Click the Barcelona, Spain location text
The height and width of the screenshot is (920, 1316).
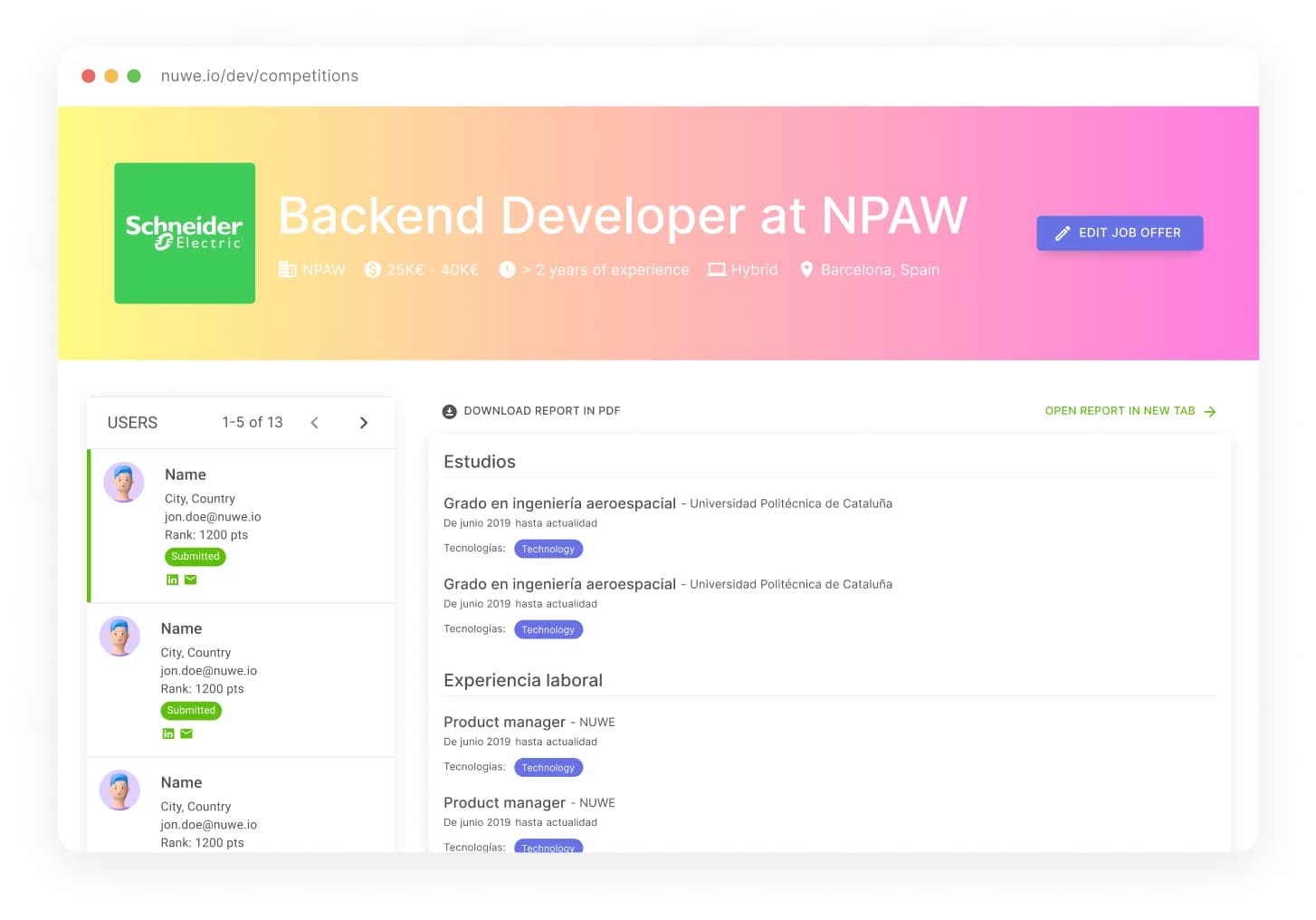tap(880, 270)
